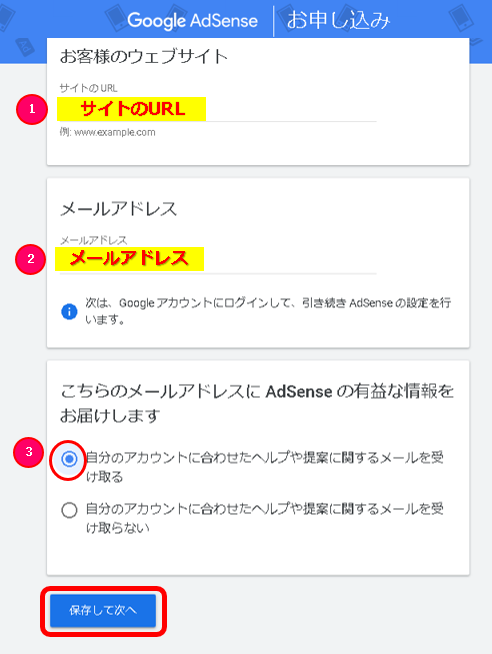Image resolution: width=492 pixels, height=654 pixels.
Task: Click the blue info icon
Action: [x=69, y=311]
